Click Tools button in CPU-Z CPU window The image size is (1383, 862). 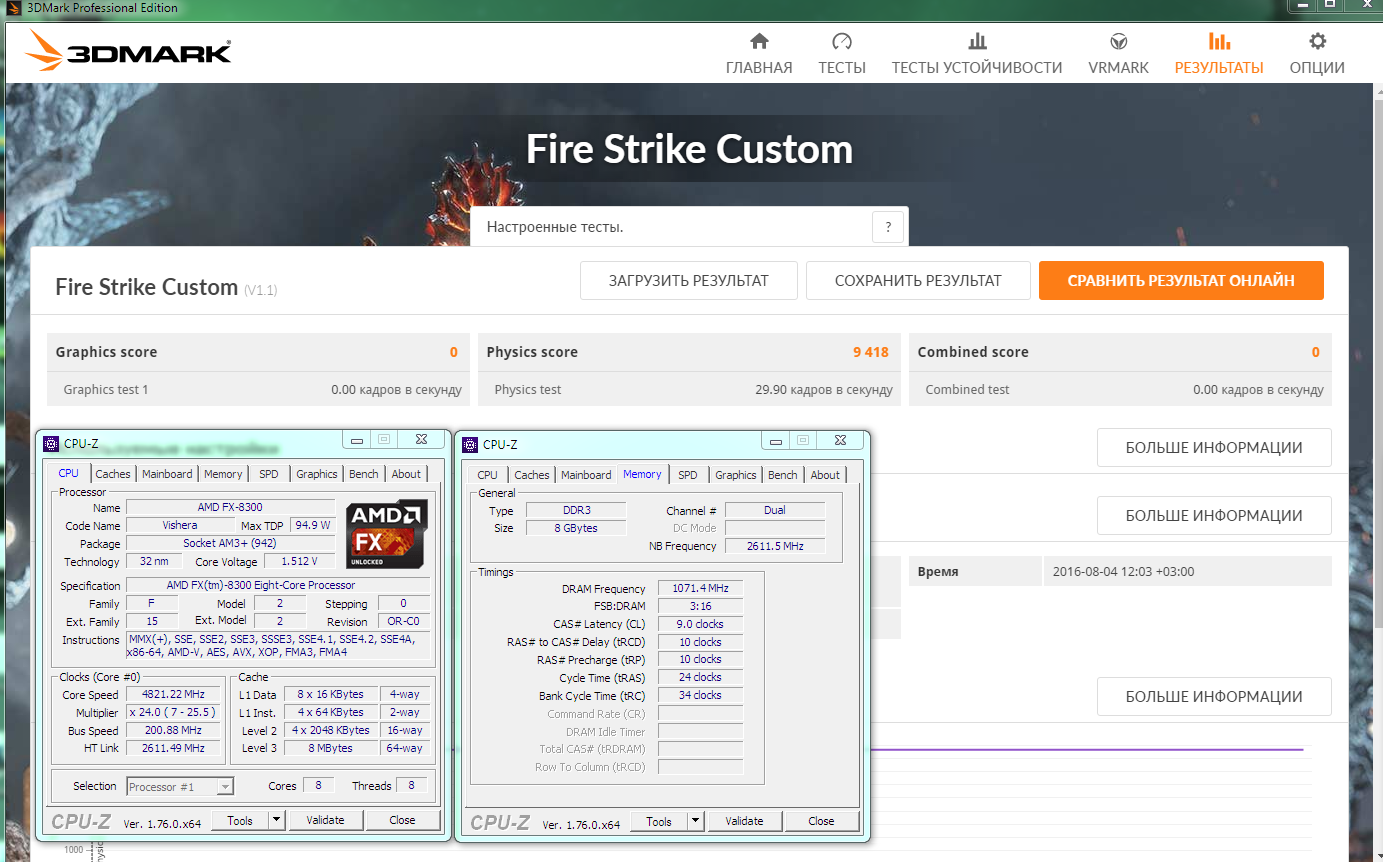coord(240,820)
